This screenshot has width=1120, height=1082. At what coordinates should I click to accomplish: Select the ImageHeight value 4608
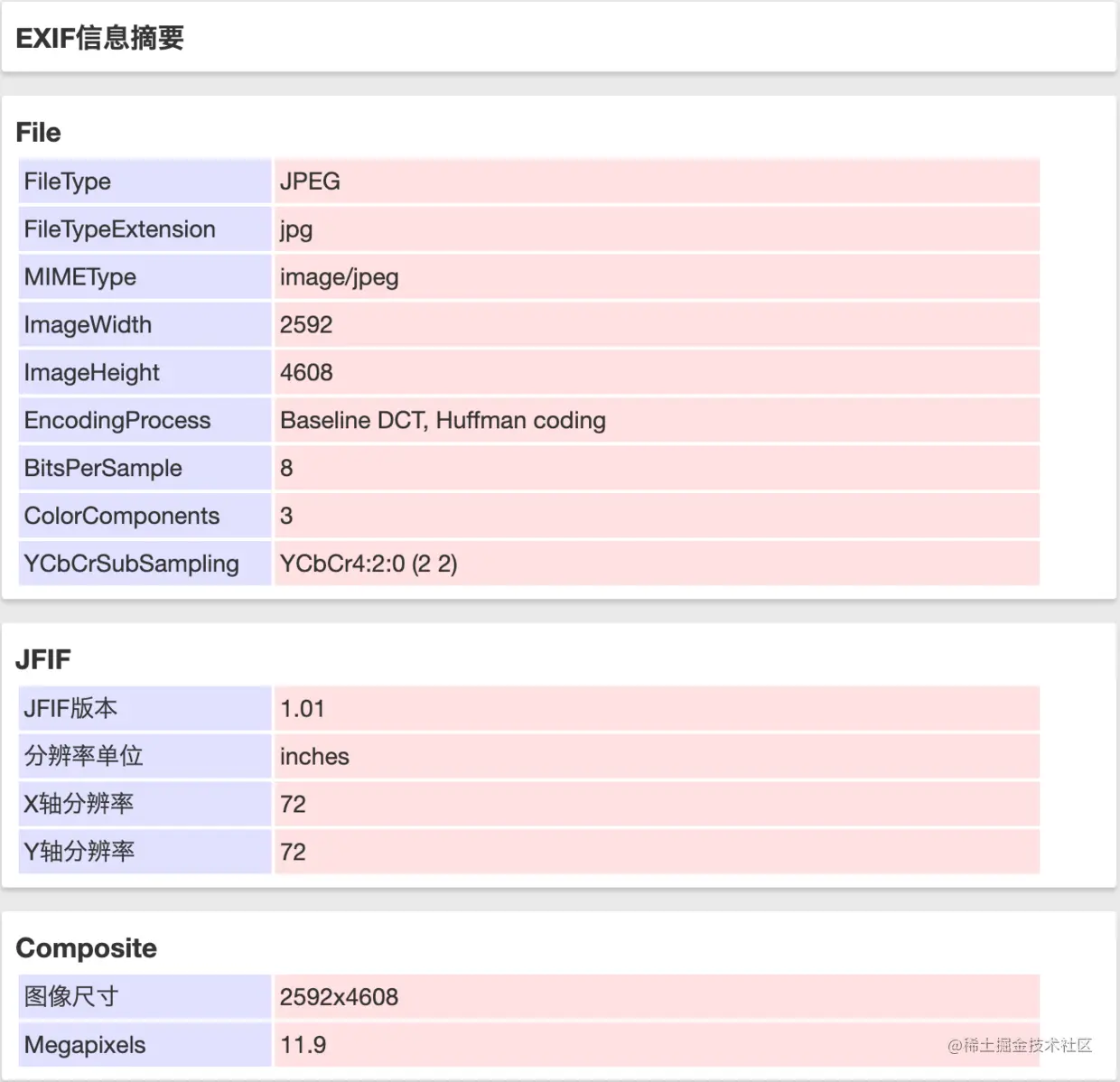tap(306, 372)
